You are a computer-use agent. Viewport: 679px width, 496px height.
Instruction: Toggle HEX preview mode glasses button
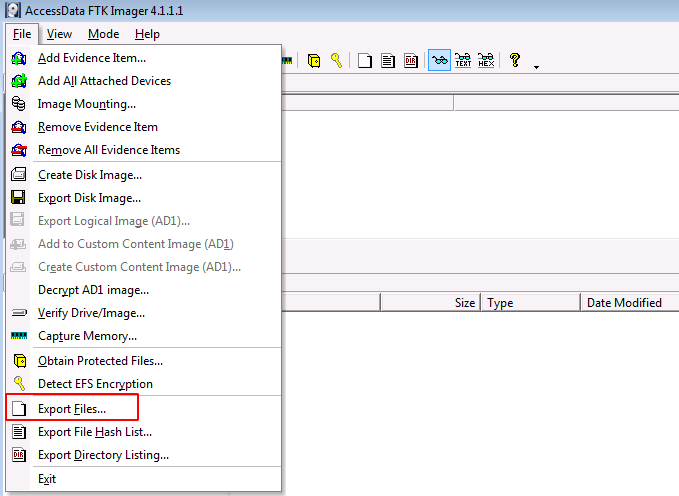[x=486, y=60]
